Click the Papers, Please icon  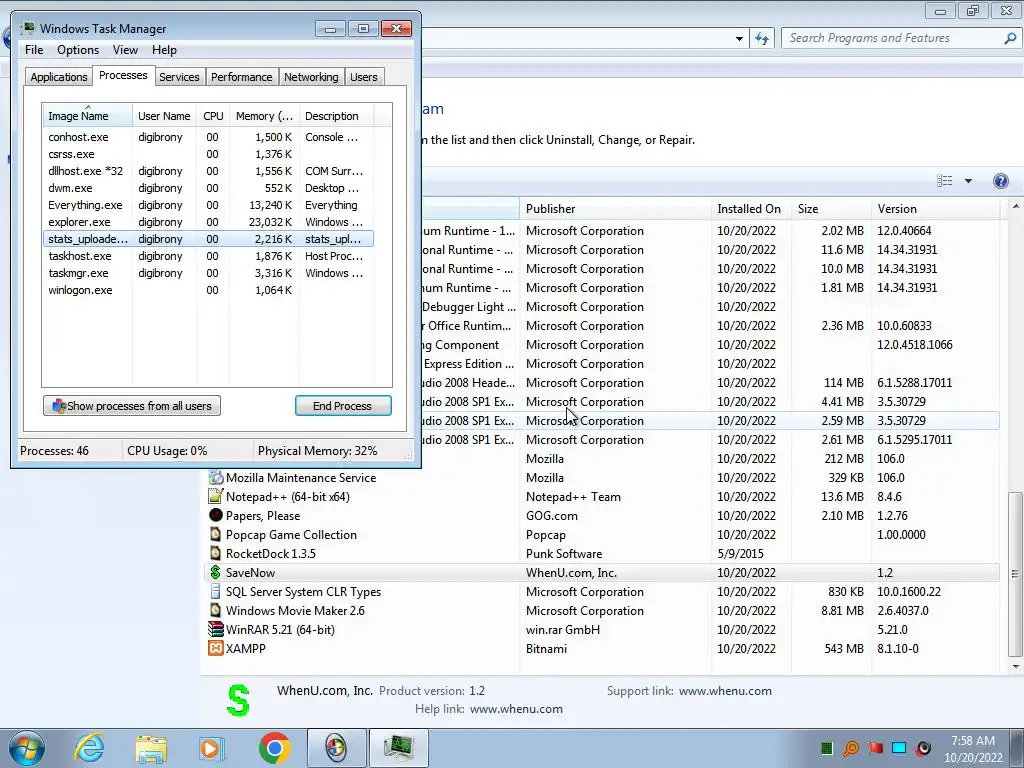[216, 515]
